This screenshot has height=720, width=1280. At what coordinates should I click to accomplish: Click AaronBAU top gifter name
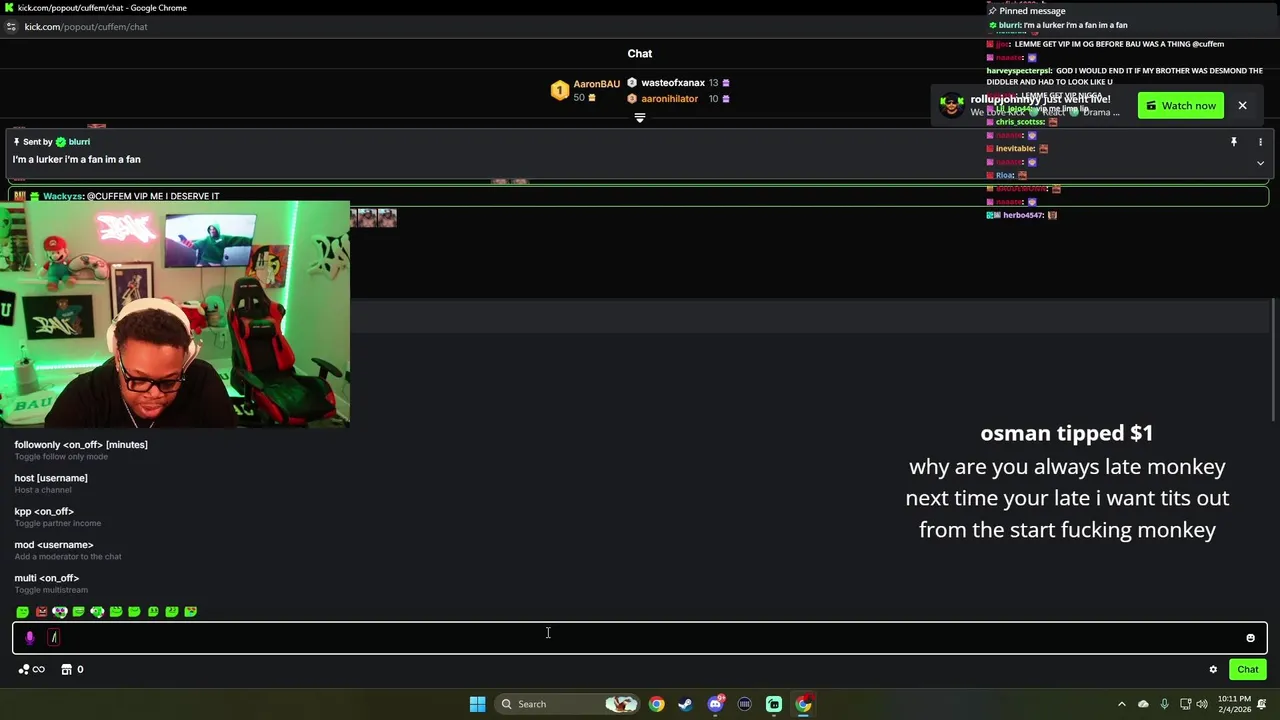(596, 84)
